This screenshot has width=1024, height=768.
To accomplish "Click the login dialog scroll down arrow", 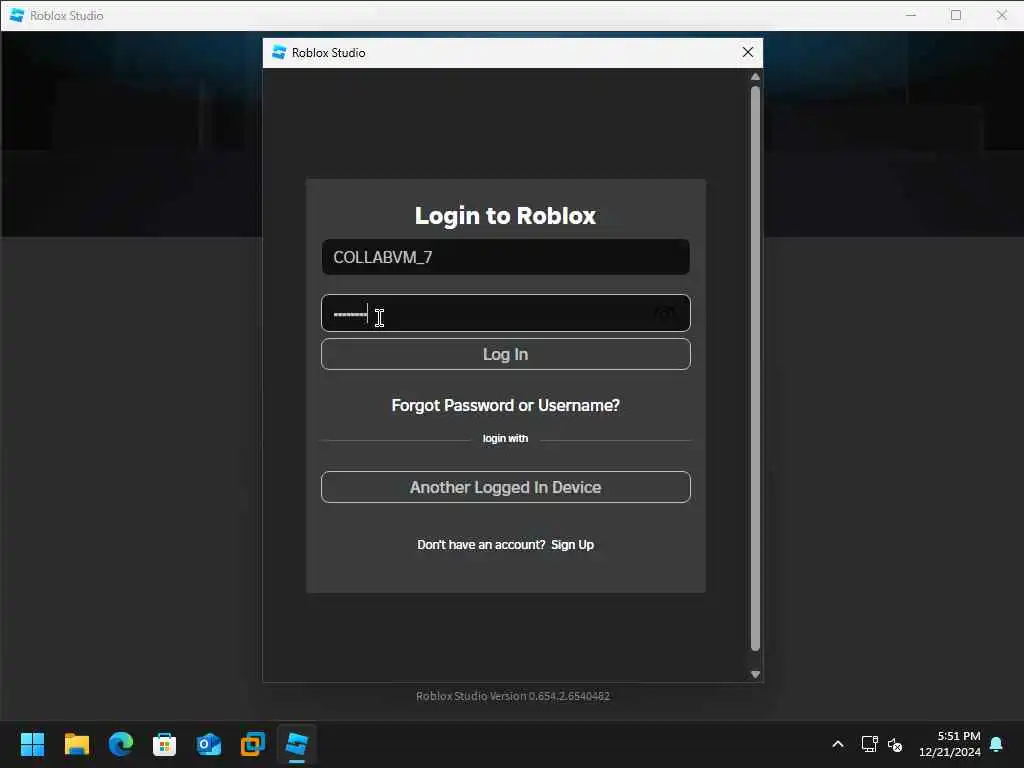I will click(755, 675).
